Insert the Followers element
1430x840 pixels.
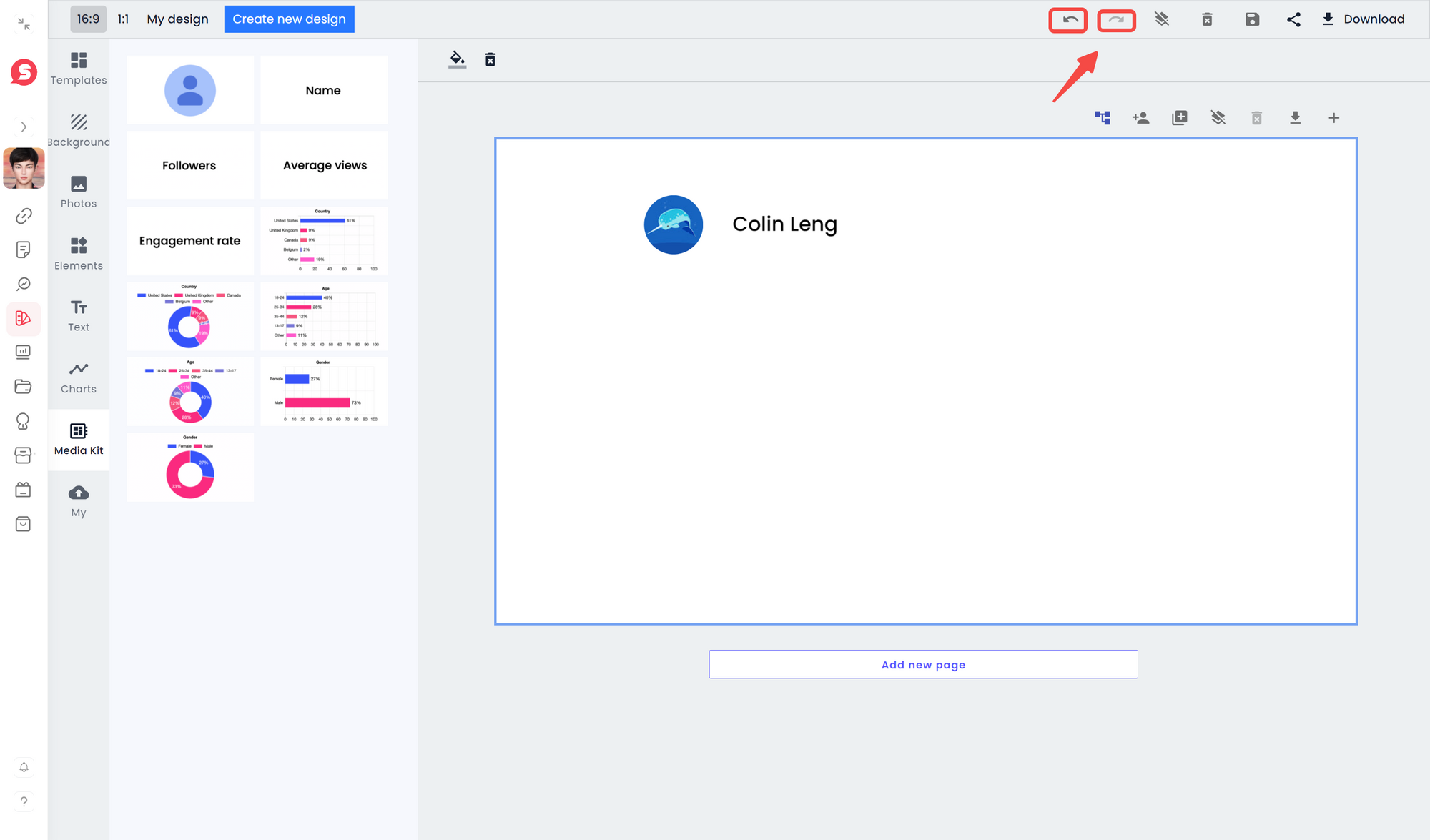(190, 165)
